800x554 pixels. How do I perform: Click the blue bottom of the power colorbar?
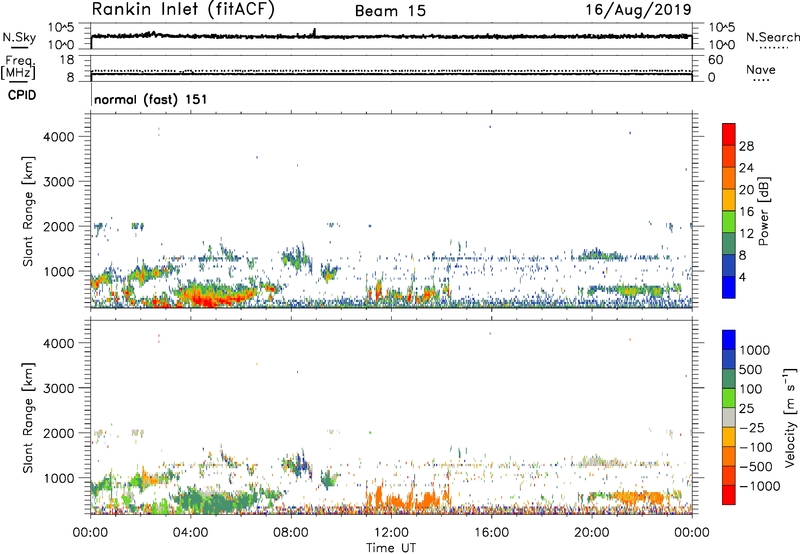729,288
